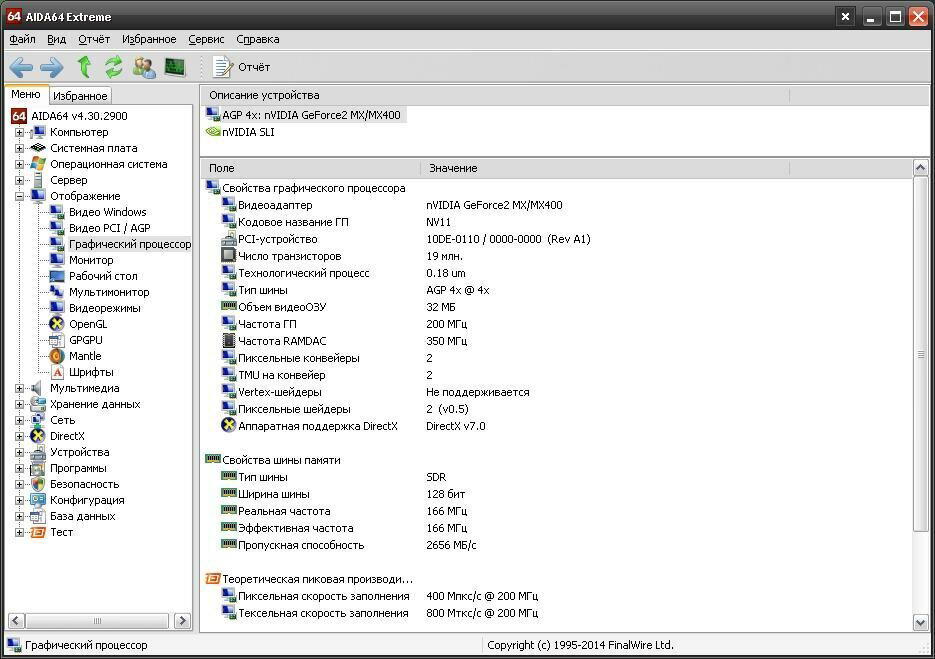Collapse the Отображение tree node
Viewport: 935px width, 659px height.
tap(19, 196)
